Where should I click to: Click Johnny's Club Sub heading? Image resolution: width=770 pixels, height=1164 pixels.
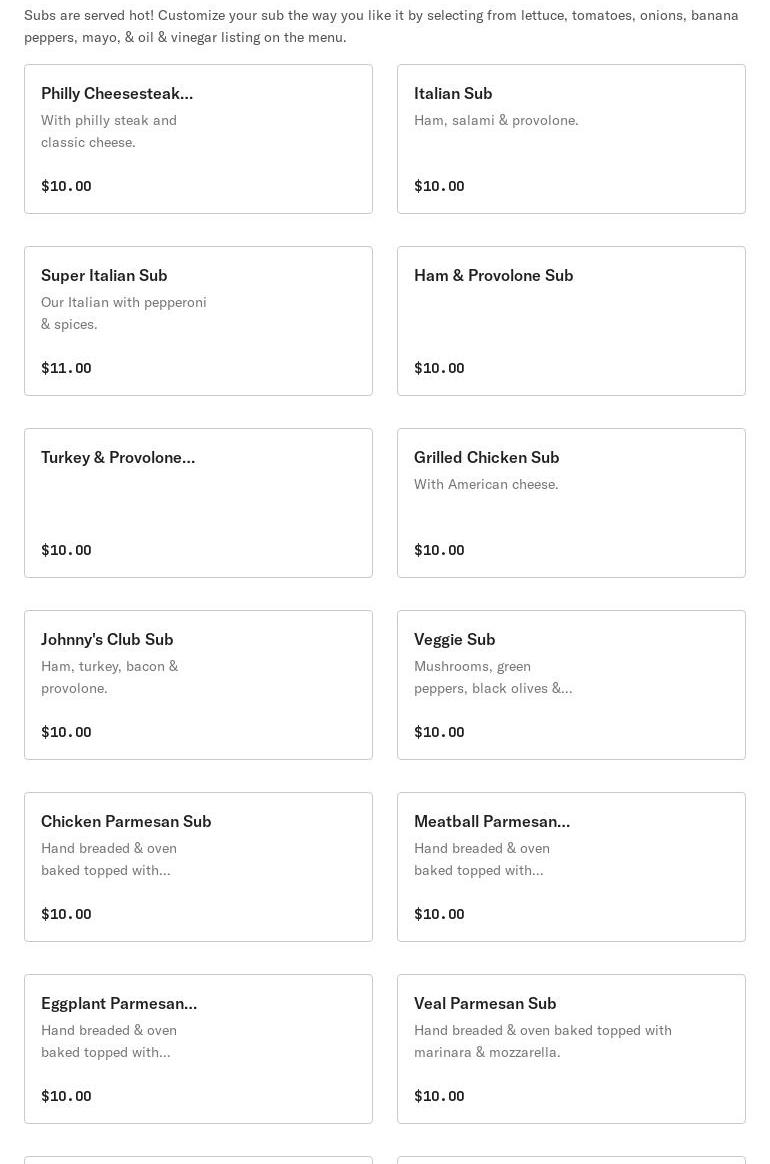point(107,639)
